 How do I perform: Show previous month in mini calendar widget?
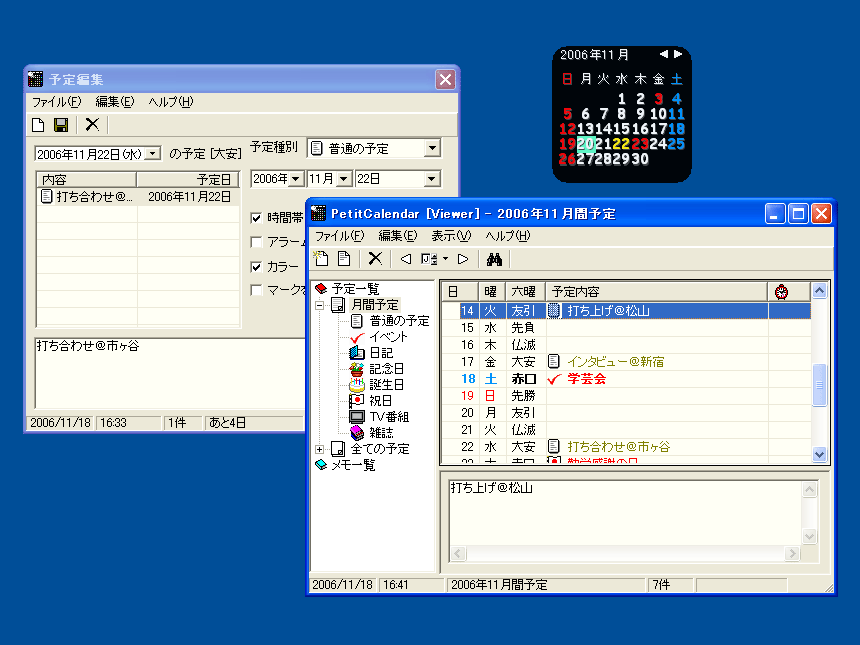[x=664, y=54]
